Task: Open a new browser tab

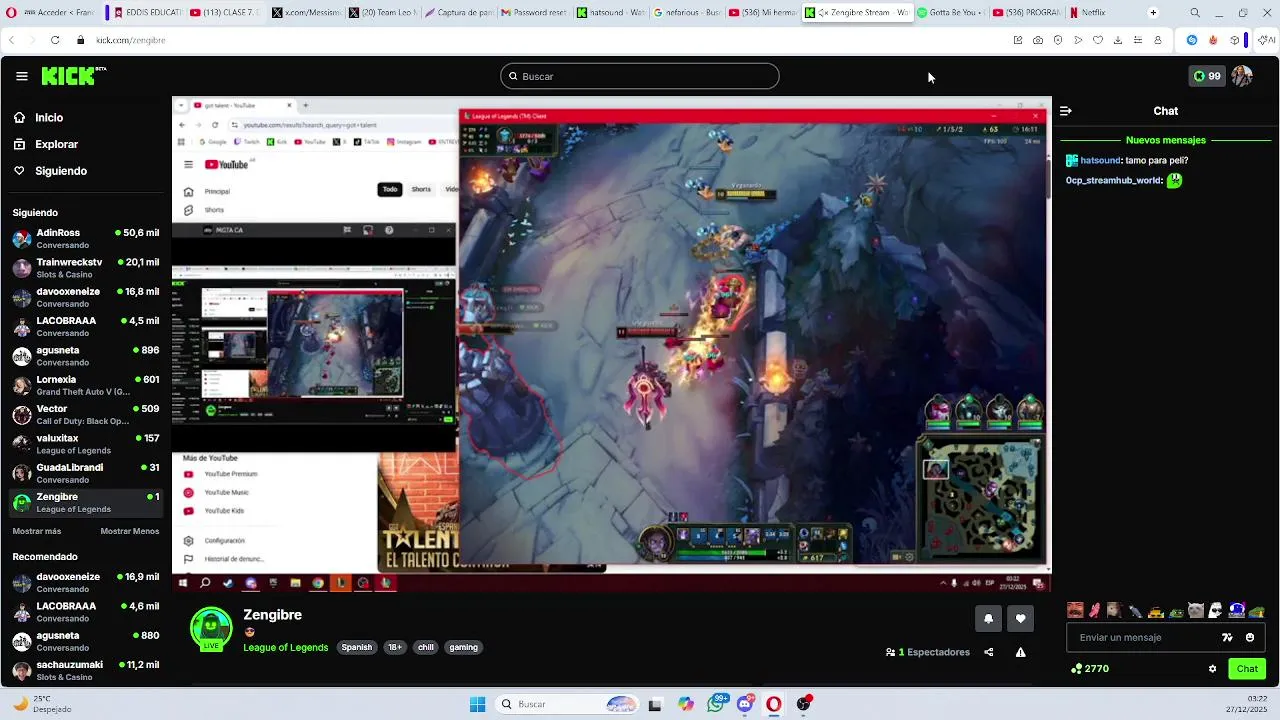Action: 1153,13
